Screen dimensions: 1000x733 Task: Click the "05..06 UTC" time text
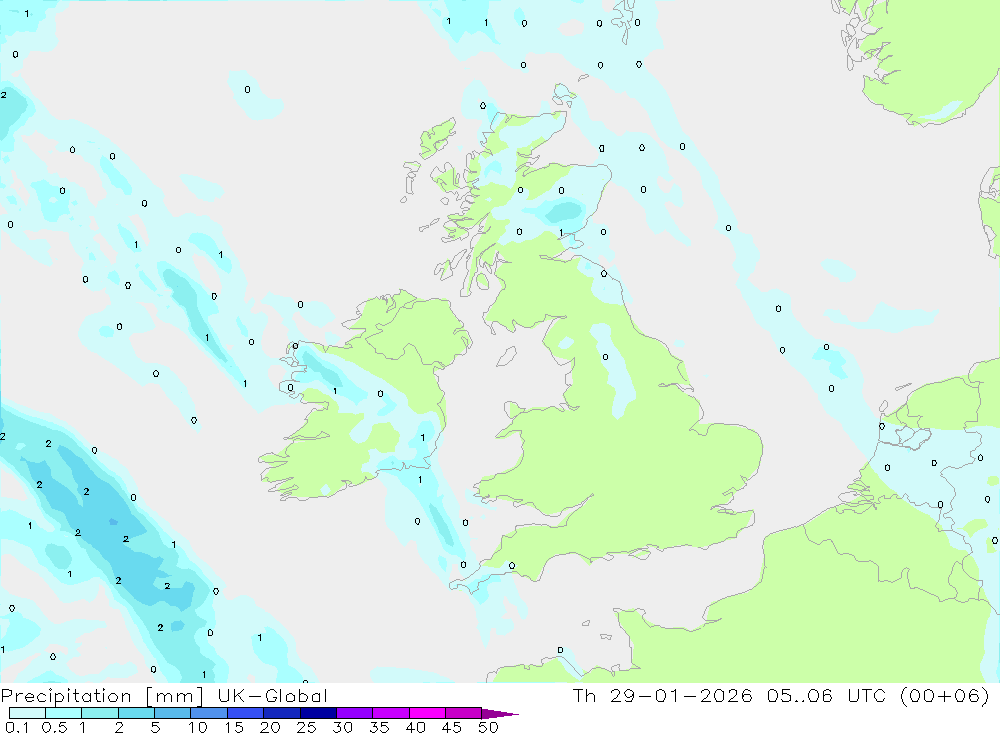point(825,695)
